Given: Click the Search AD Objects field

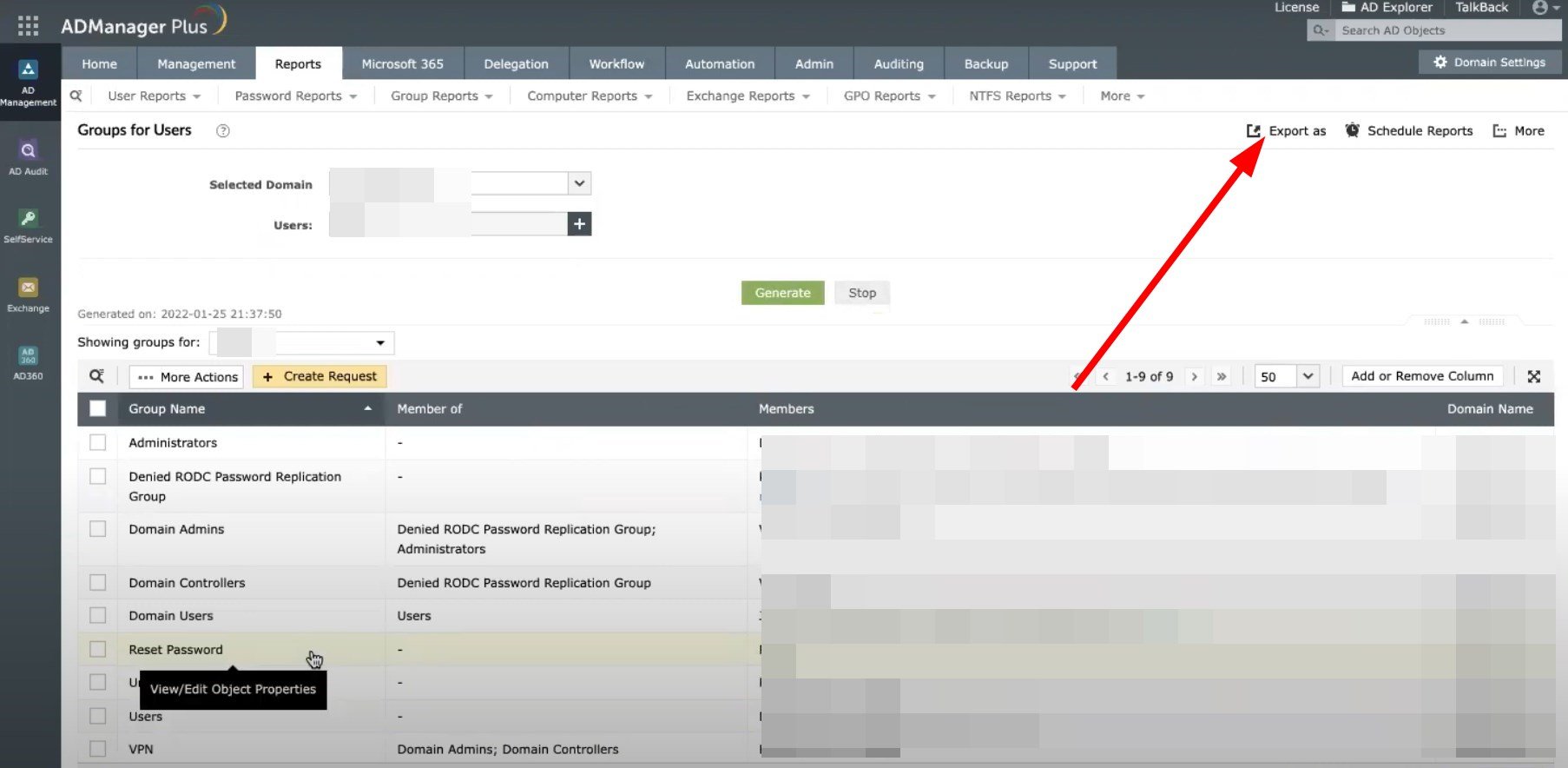Looking at the screenshot, I should (x=1448, y=30).
